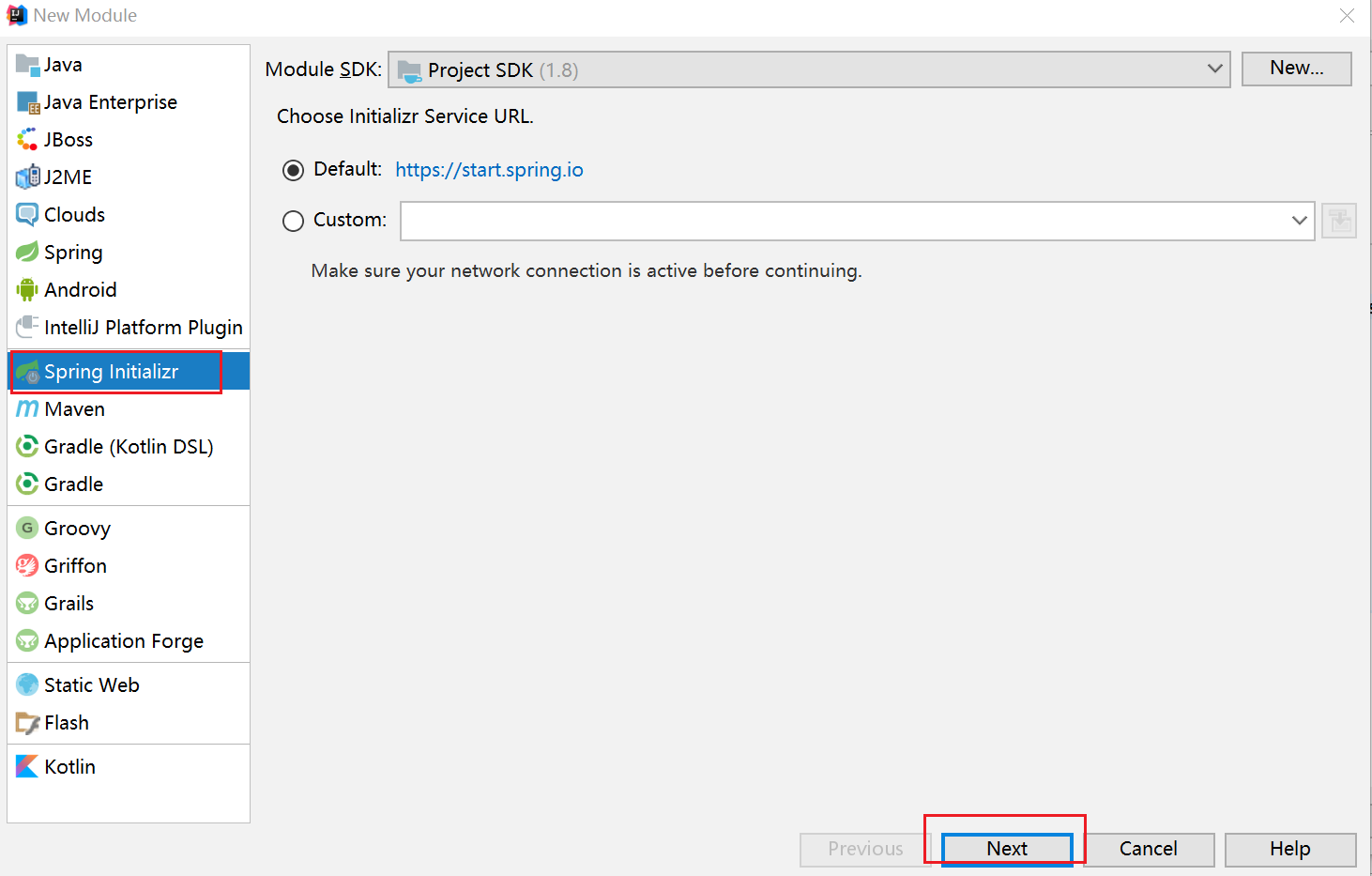Screen dimensions: 1372x876
Task: Choose the Static Web module type
Action: coord(91,684)
